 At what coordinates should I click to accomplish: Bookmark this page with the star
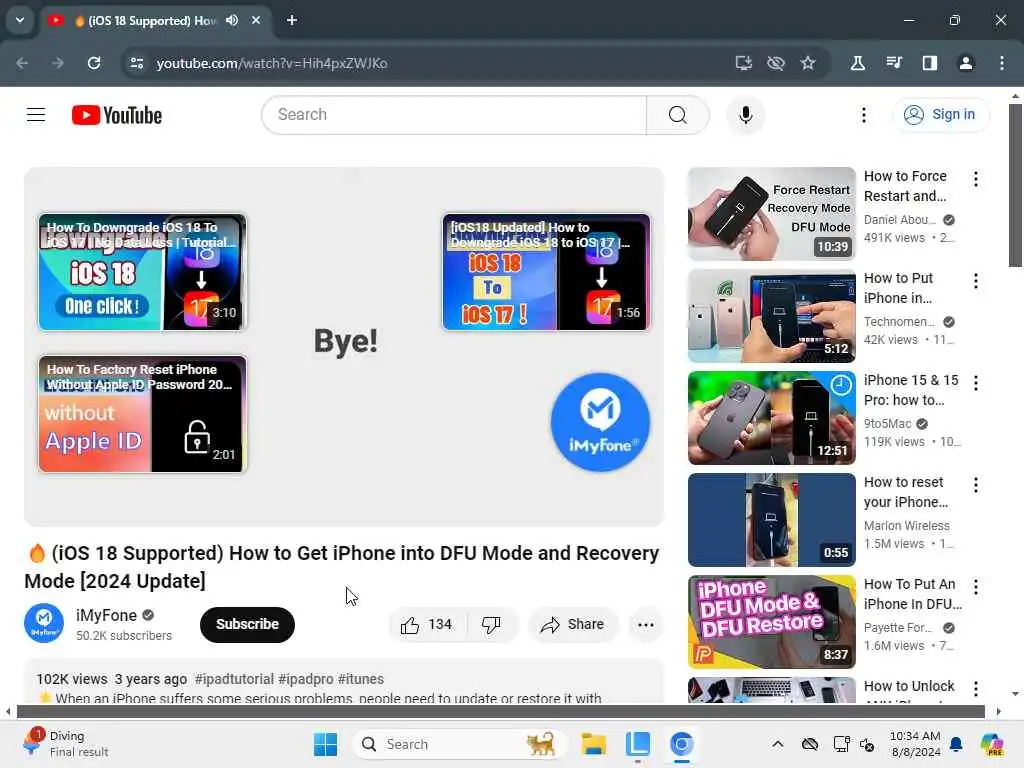(x=808, y=63)
